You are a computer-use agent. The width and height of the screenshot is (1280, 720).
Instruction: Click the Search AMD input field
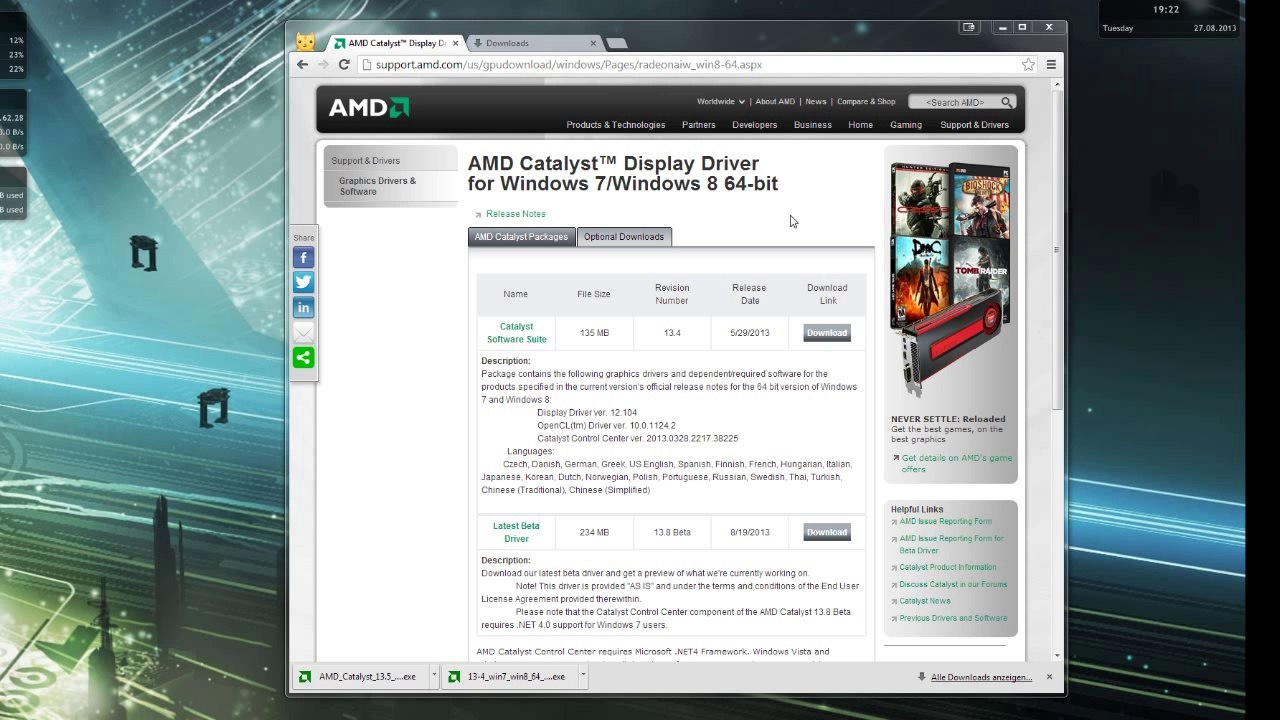[955, 102]
